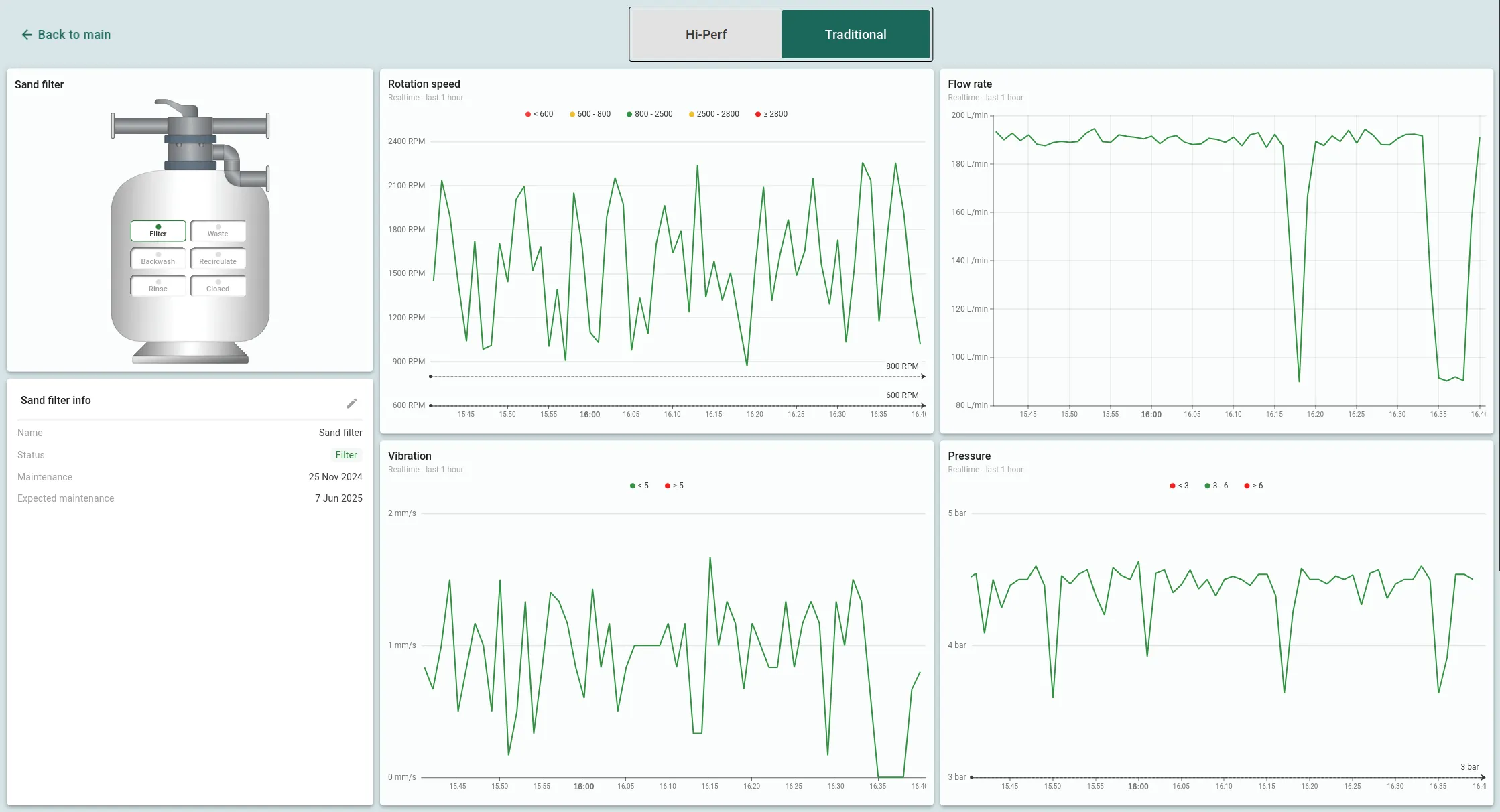This screenshot has height=812, width=1500.
Task: Toggle the yellow '2500 - 2800' legend swatch
Action: (692, 115)
